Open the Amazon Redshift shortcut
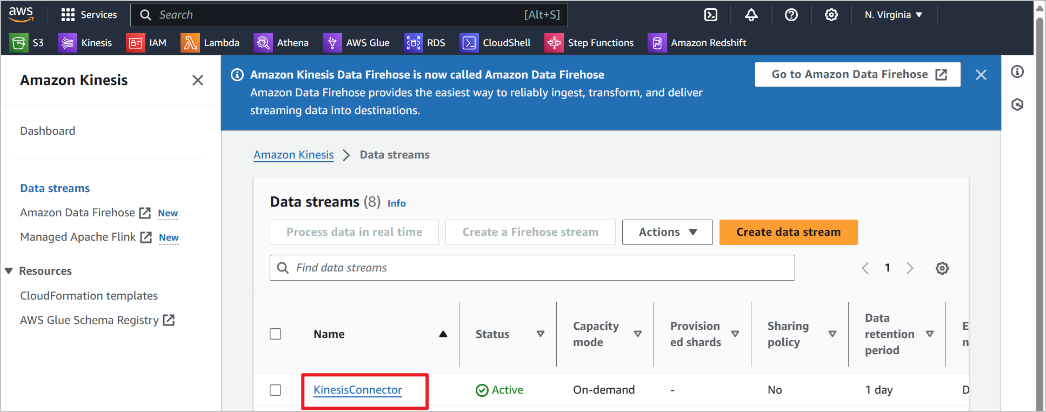 coord(697,43)
